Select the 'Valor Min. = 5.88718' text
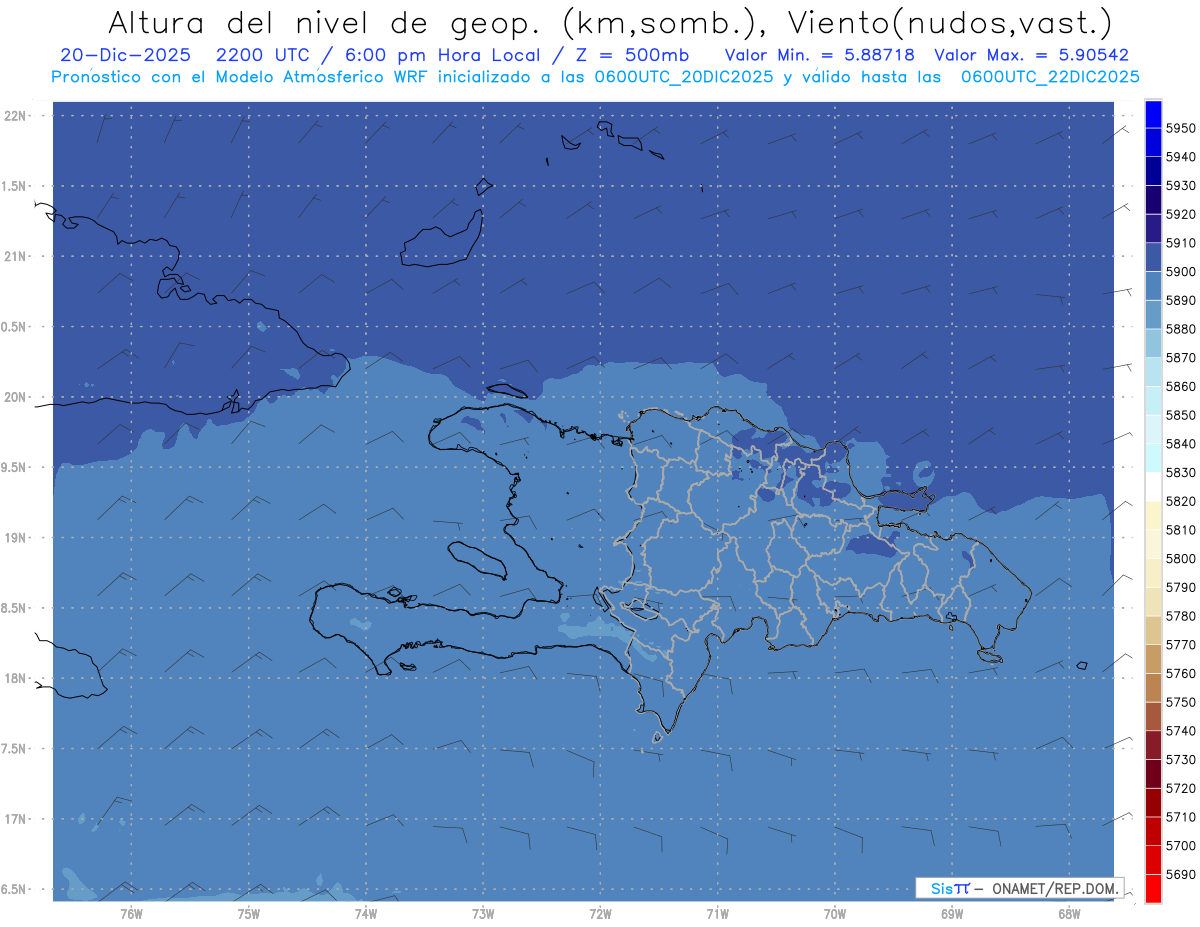Image resolution: width=1200 pixels, height=927 pixels. coord(819,55)
